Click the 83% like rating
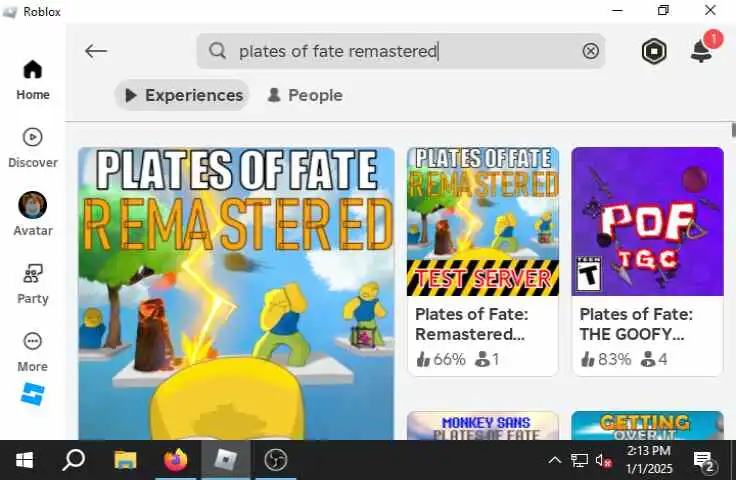736x480 pixels. [606, 359]
